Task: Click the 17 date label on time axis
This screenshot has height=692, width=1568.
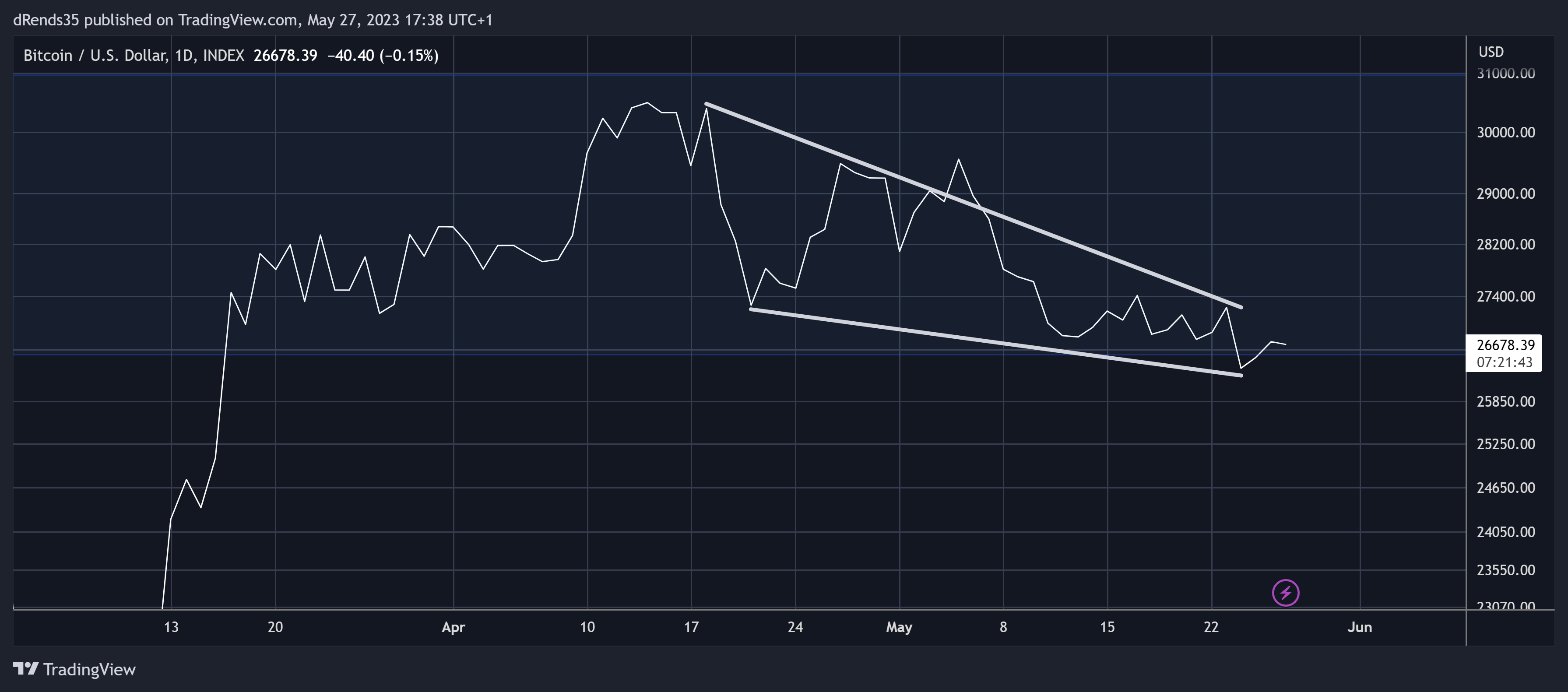Action: click(691, 627)
